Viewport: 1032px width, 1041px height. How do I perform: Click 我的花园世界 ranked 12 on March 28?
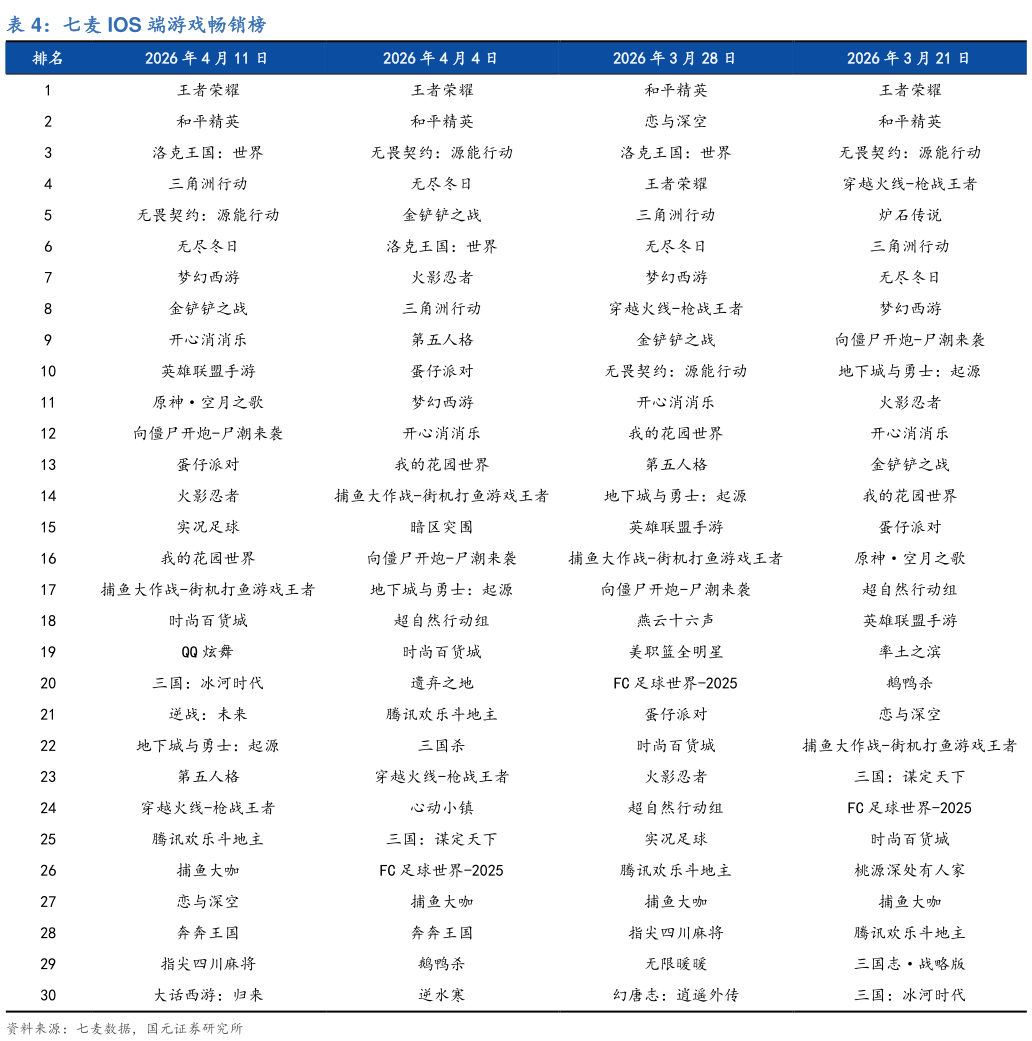[675, 434]
